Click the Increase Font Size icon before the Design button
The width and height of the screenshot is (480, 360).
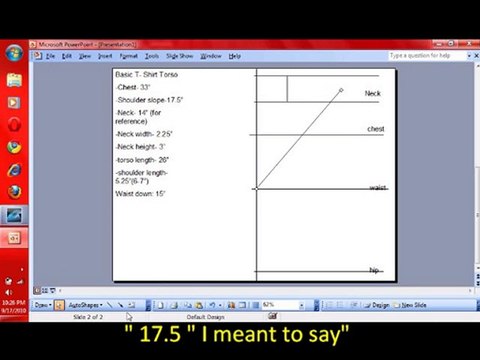point(354,305)
